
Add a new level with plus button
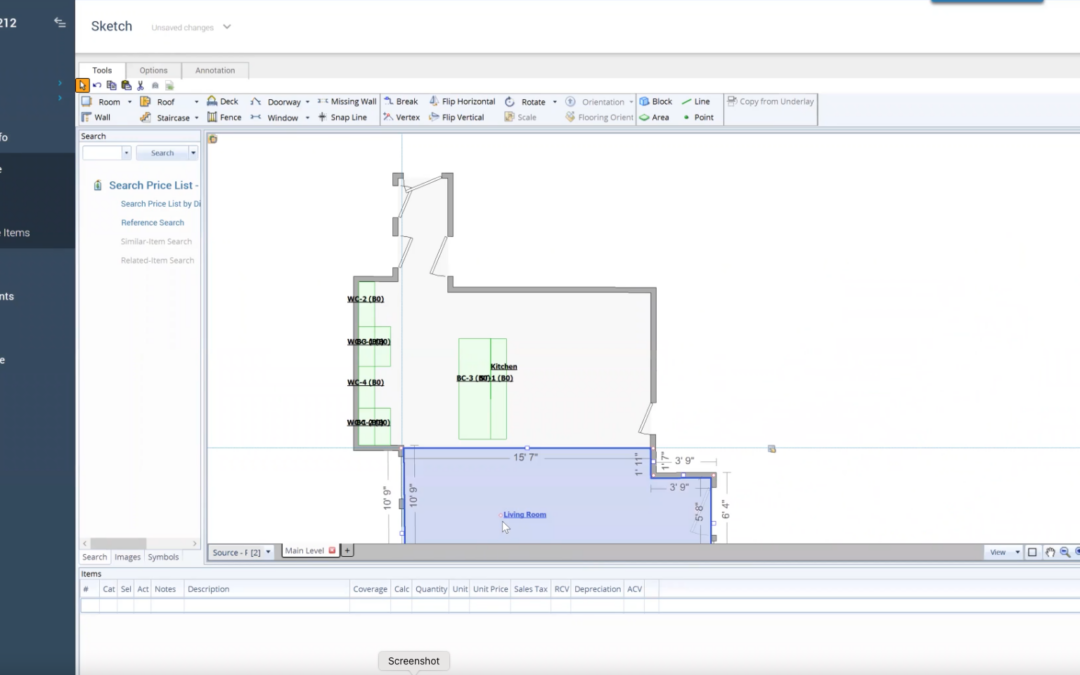pos(348,551)
